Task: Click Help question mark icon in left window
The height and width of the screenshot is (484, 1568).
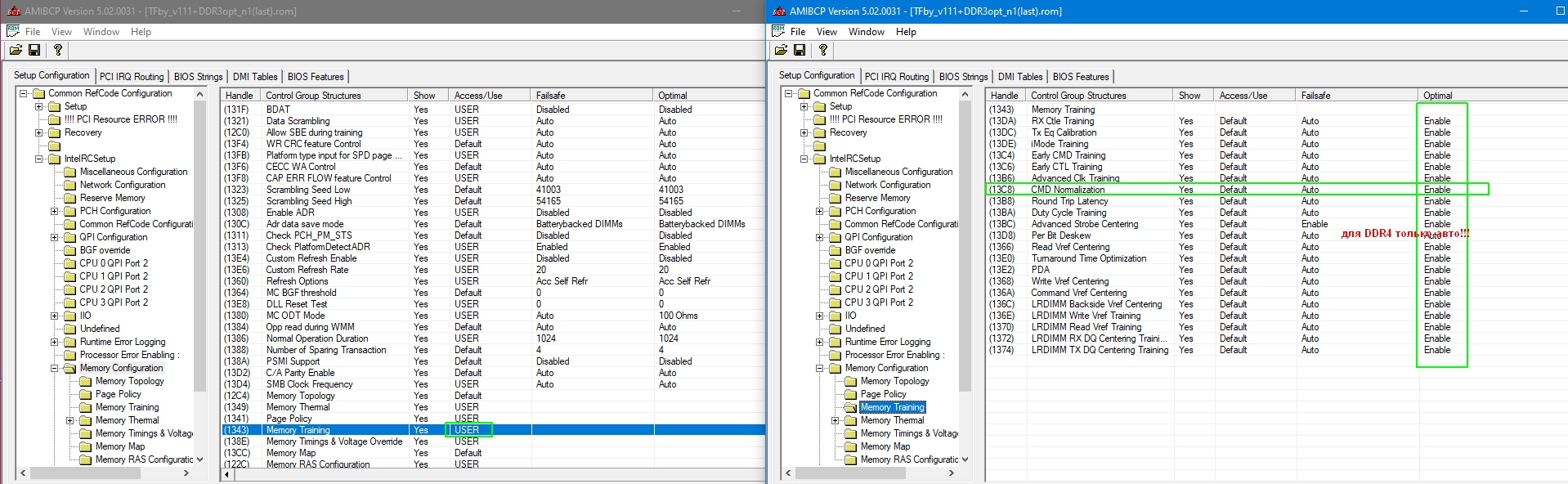Action: pyautogui.click(x=58, y=50)
